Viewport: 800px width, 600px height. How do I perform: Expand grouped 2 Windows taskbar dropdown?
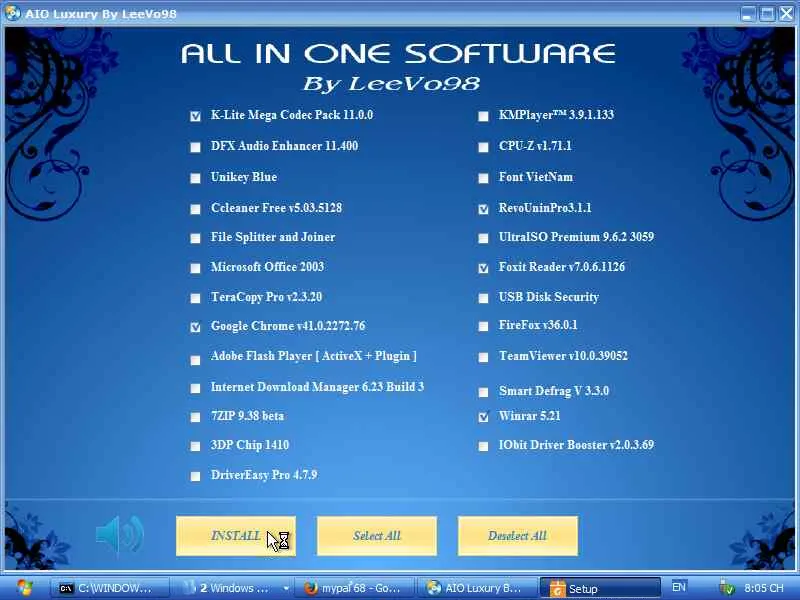[x=286, y=588]
